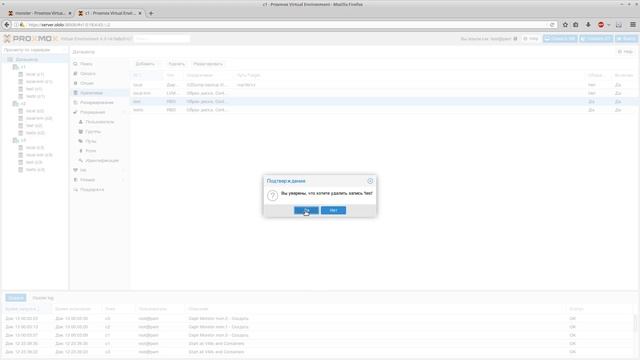Image resolution: width=640 pixels, height=360 pixels.
Task: Open Пользователи (Users) under permissions
Action: (99, 122)
